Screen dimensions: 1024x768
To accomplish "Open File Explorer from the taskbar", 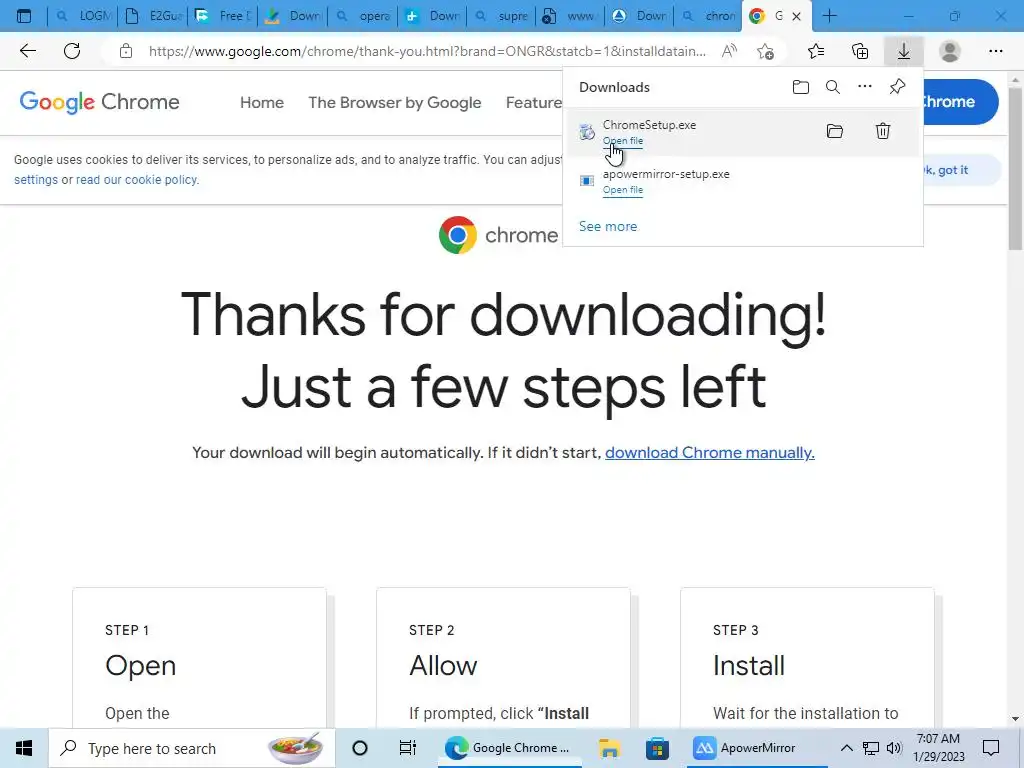I will click(609, 748).
